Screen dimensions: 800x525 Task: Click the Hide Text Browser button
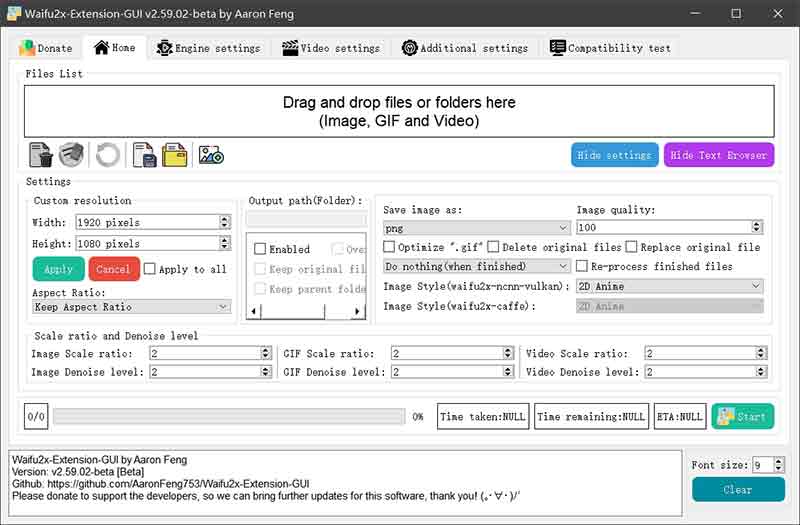[719, 155]
